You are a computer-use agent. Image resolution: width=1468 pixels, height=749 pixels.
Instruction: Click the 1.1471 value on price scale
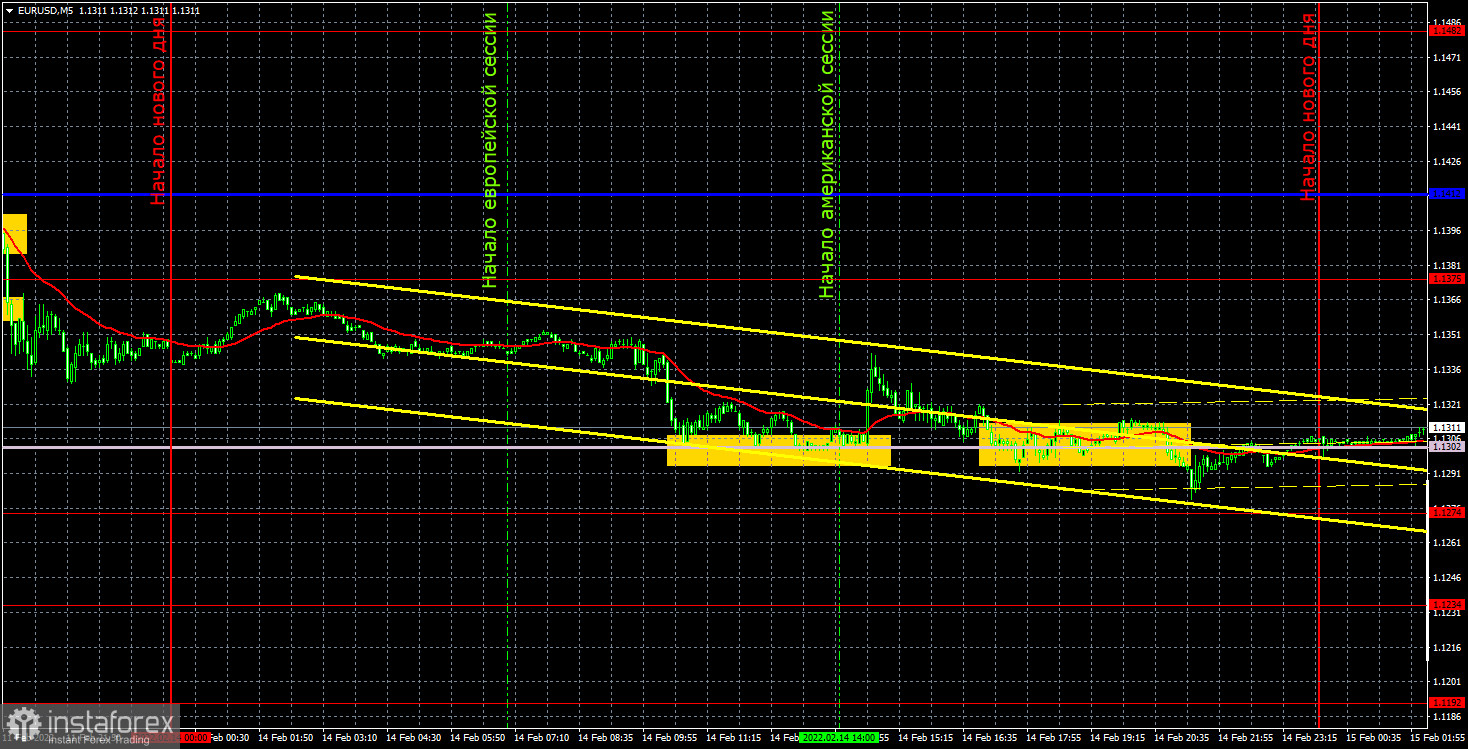tap(1447, 57)
